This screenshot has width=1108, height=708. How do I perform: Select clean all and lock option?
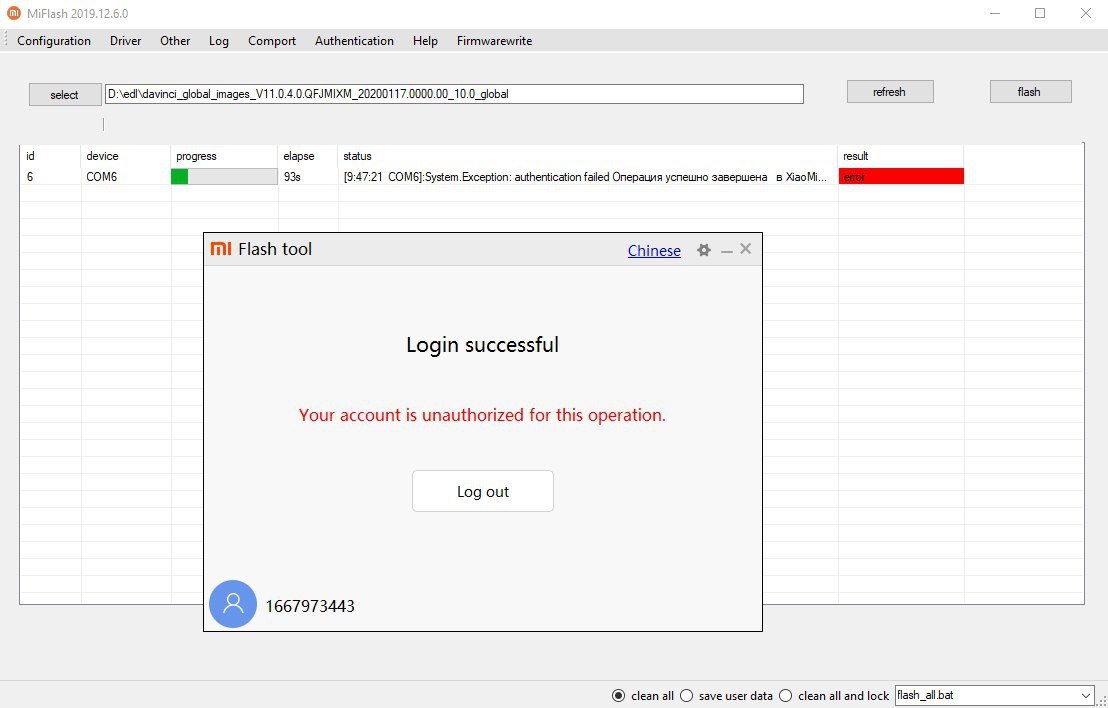(x=786, y=696)
